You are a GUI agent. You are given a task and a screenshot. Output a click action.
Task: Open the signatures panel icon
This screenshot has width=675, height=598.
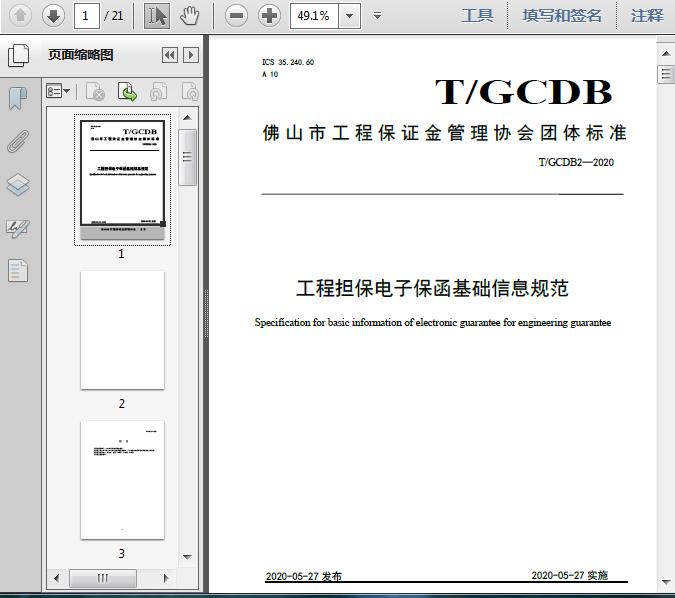(18, 228)
